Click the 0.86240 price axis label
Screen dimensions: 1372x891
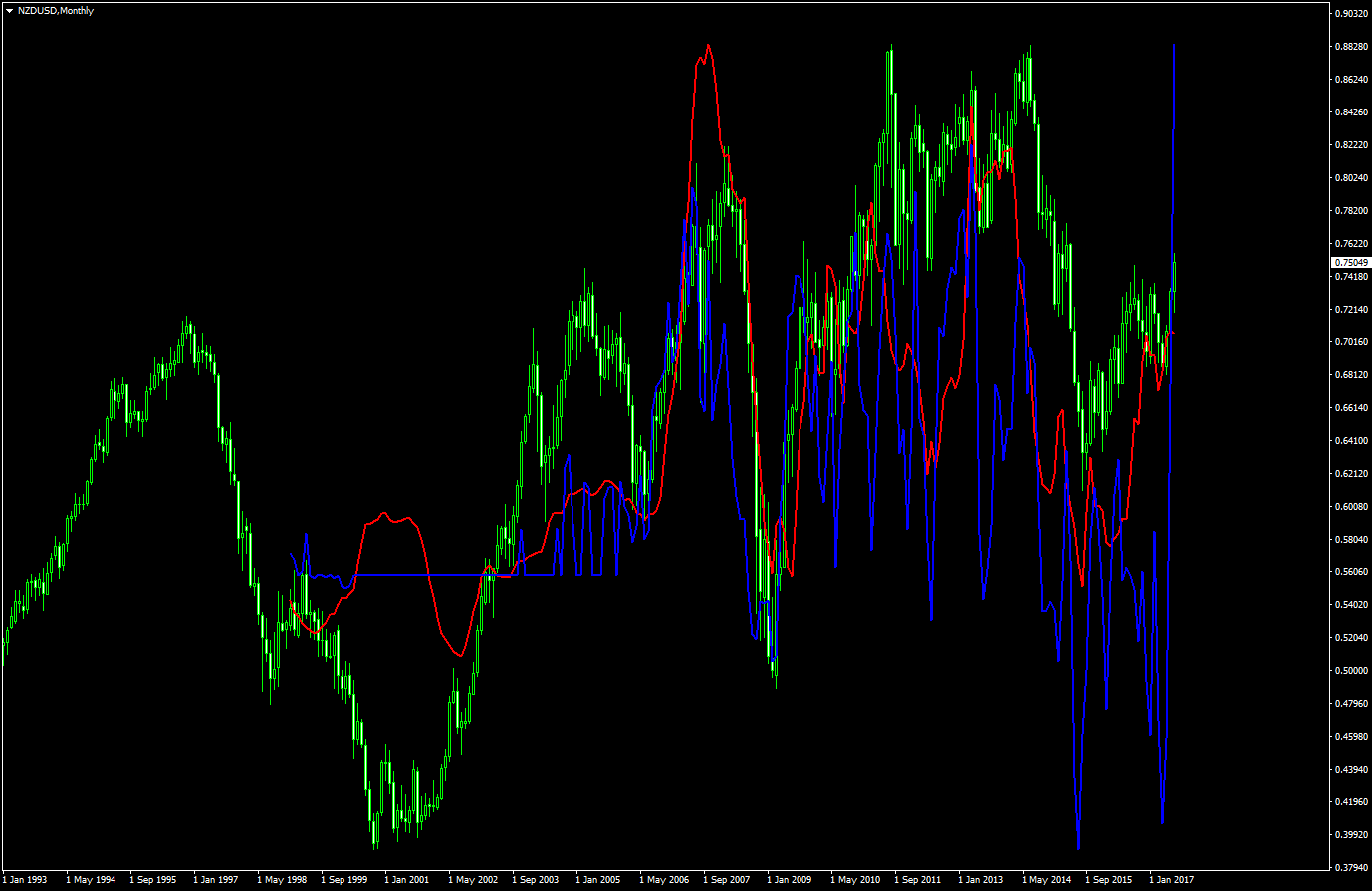[1351, 80]
